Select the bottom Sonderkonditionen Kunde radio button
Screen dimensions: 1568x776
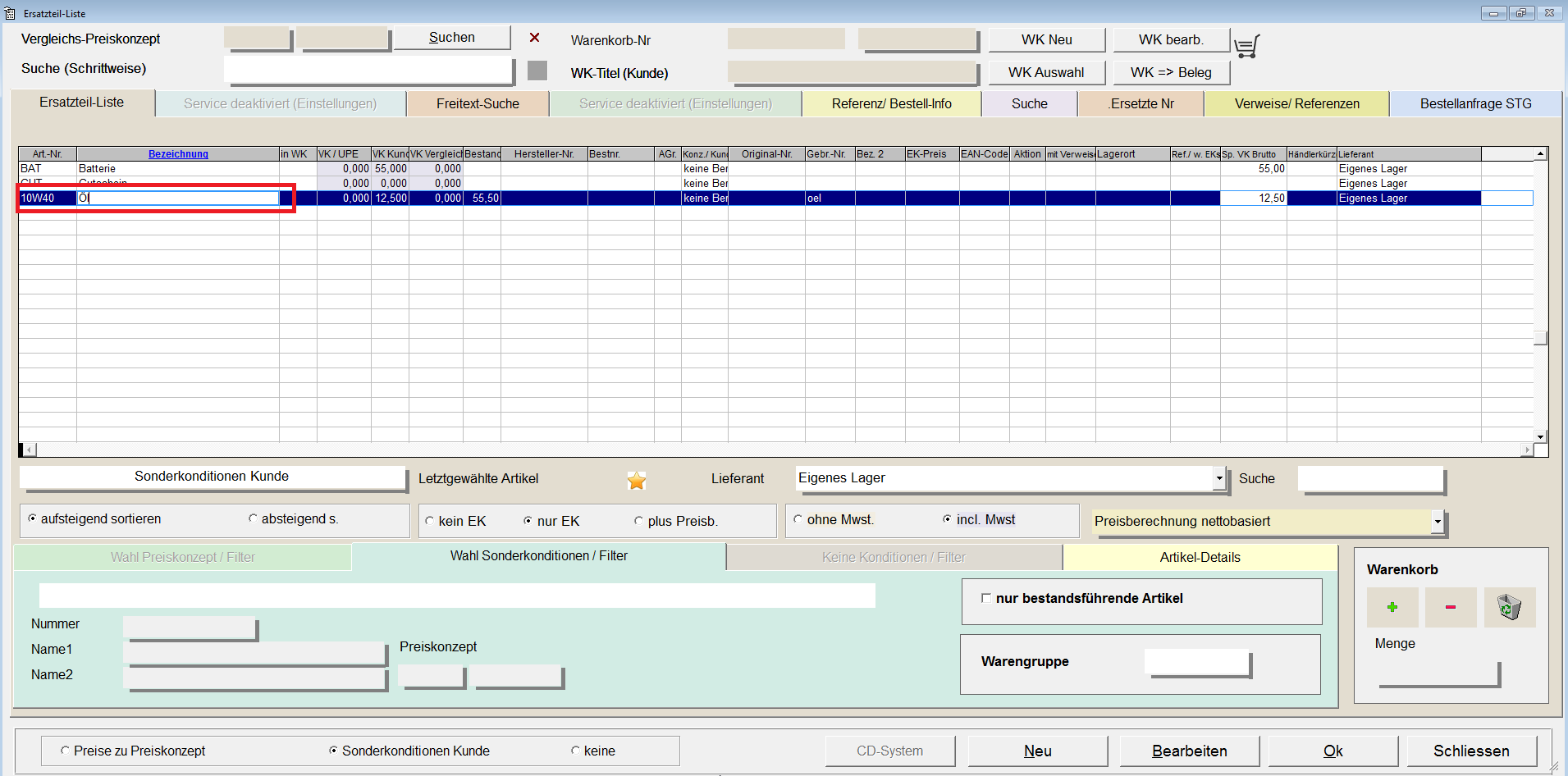coord(333,751)
